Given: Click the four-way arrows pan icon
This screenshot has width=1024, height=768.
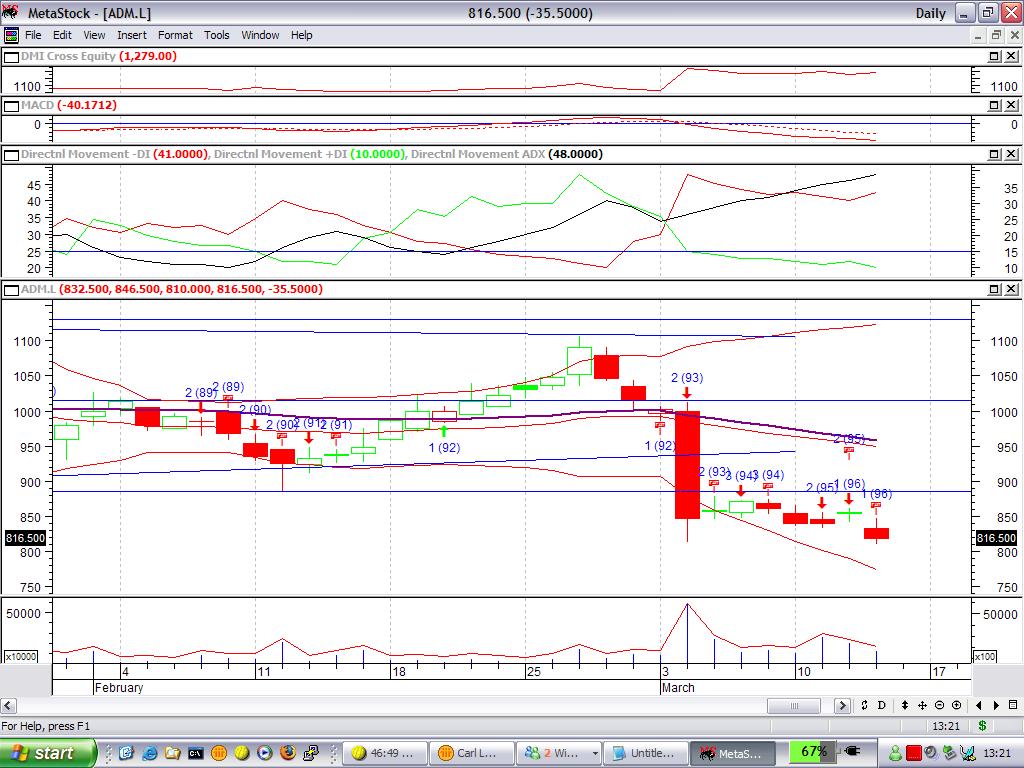Looking at the screenshot, I should (x=922, y=705).
